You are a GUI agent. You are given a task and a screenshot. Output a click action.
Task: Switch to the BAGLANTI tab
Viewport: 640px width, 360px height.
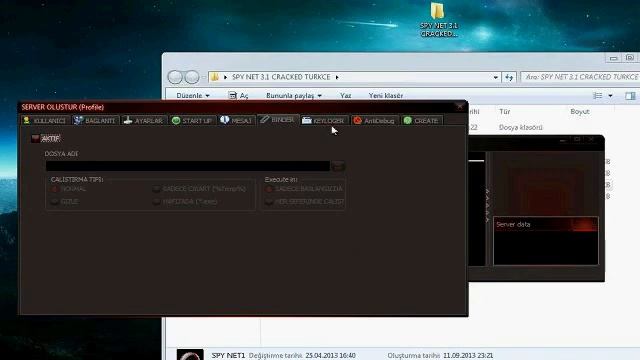tap(96, 120)
